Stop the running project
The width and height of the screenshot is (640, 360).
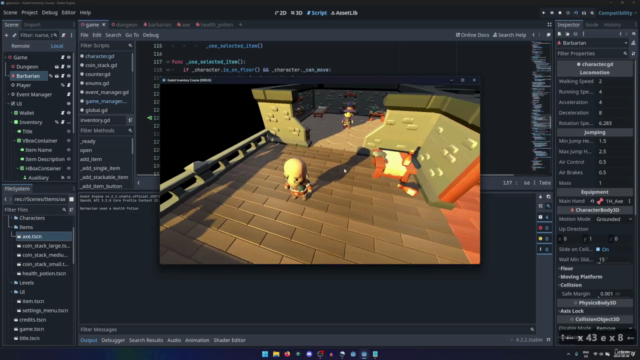pos(560,13)
